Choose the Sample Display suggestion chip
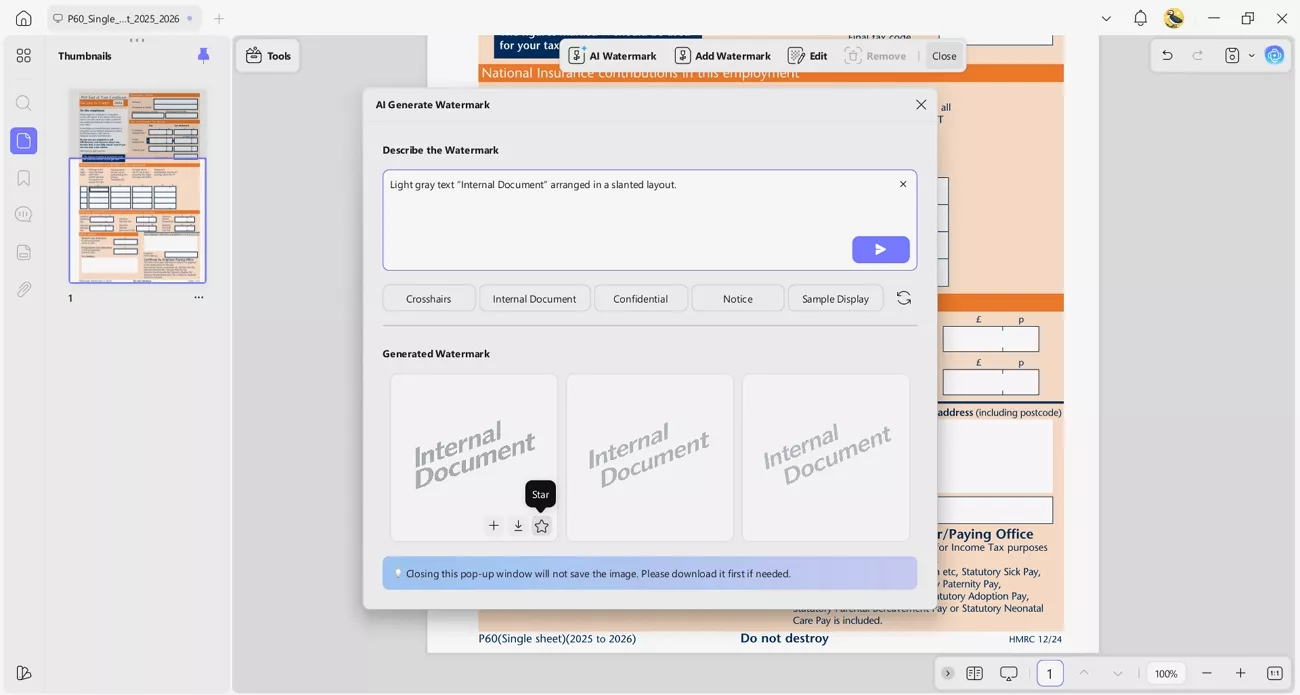The image size is (1300, 695). tap(835, 298)
